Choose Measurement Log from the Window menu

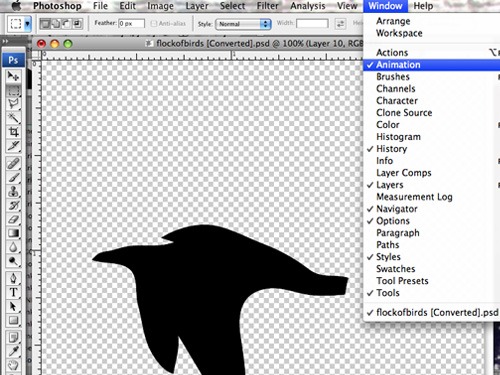(432, 197)
